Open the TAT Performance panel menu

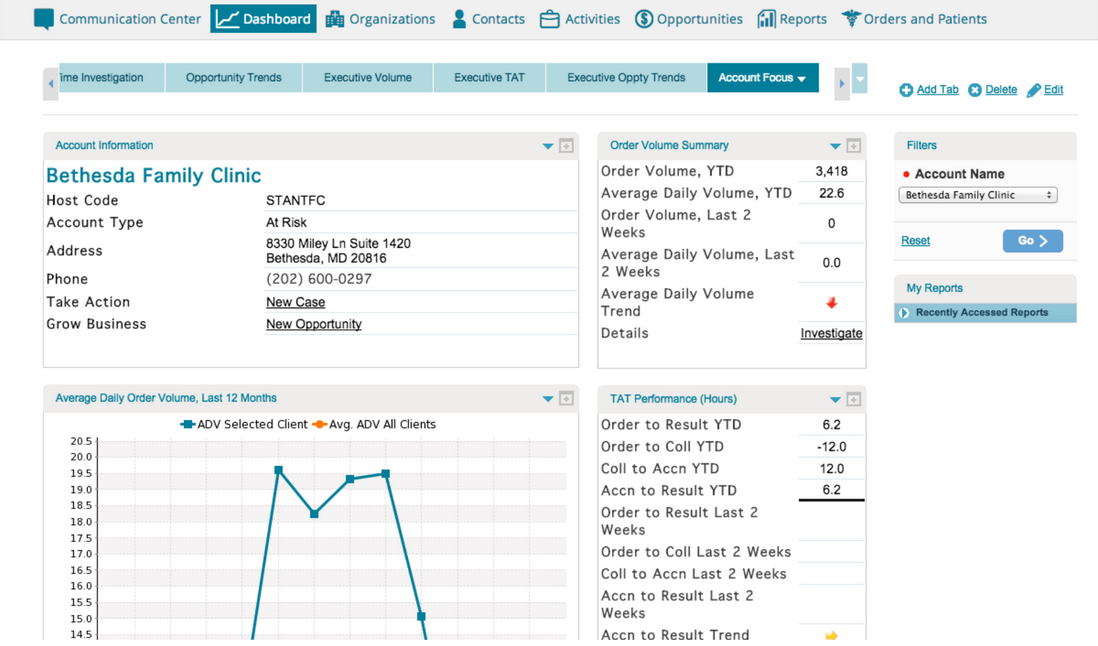coord(835,400)
